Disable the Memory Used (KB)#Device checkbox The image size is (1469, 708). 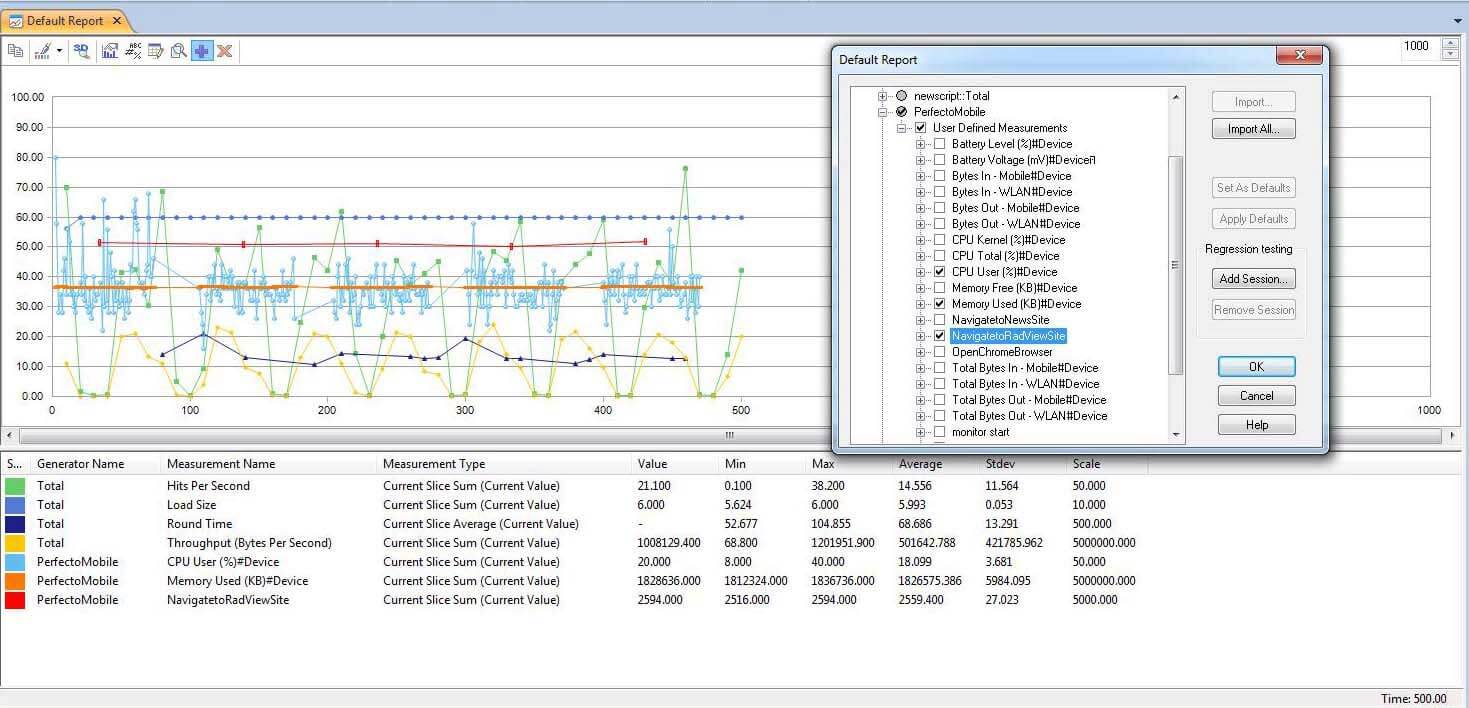(x=938, y=304)
